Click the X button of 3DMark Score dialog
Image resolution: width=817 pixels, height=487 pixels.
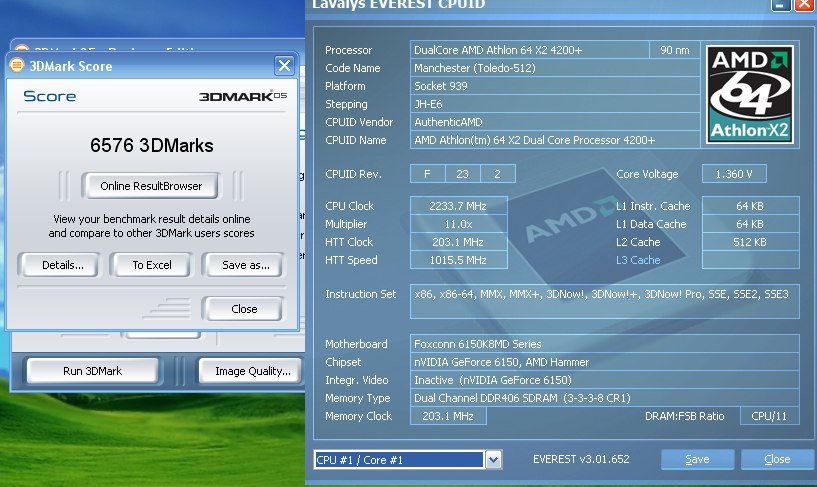coord(284,66)
